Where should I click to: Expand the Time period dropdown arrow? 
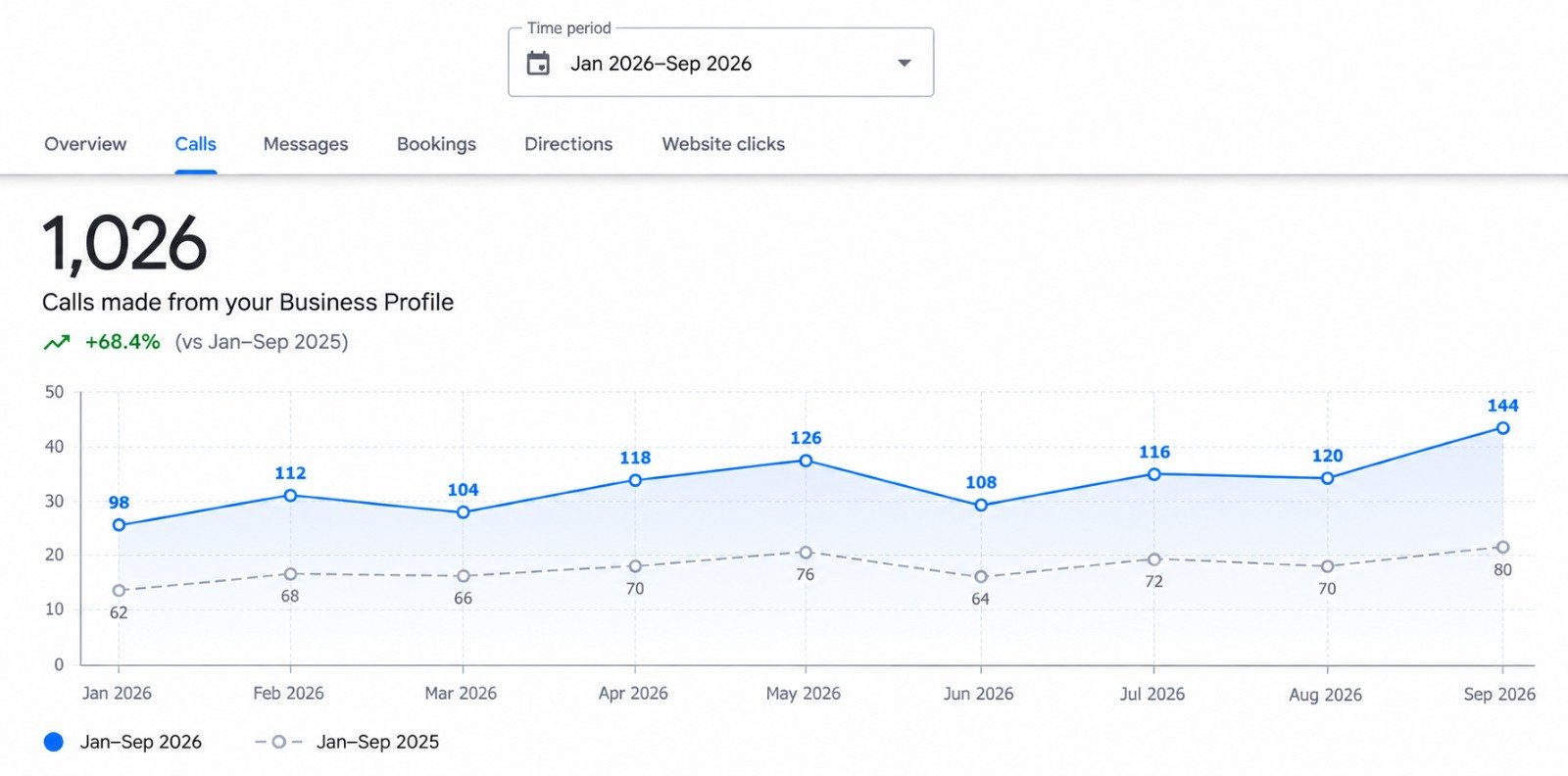905,63
